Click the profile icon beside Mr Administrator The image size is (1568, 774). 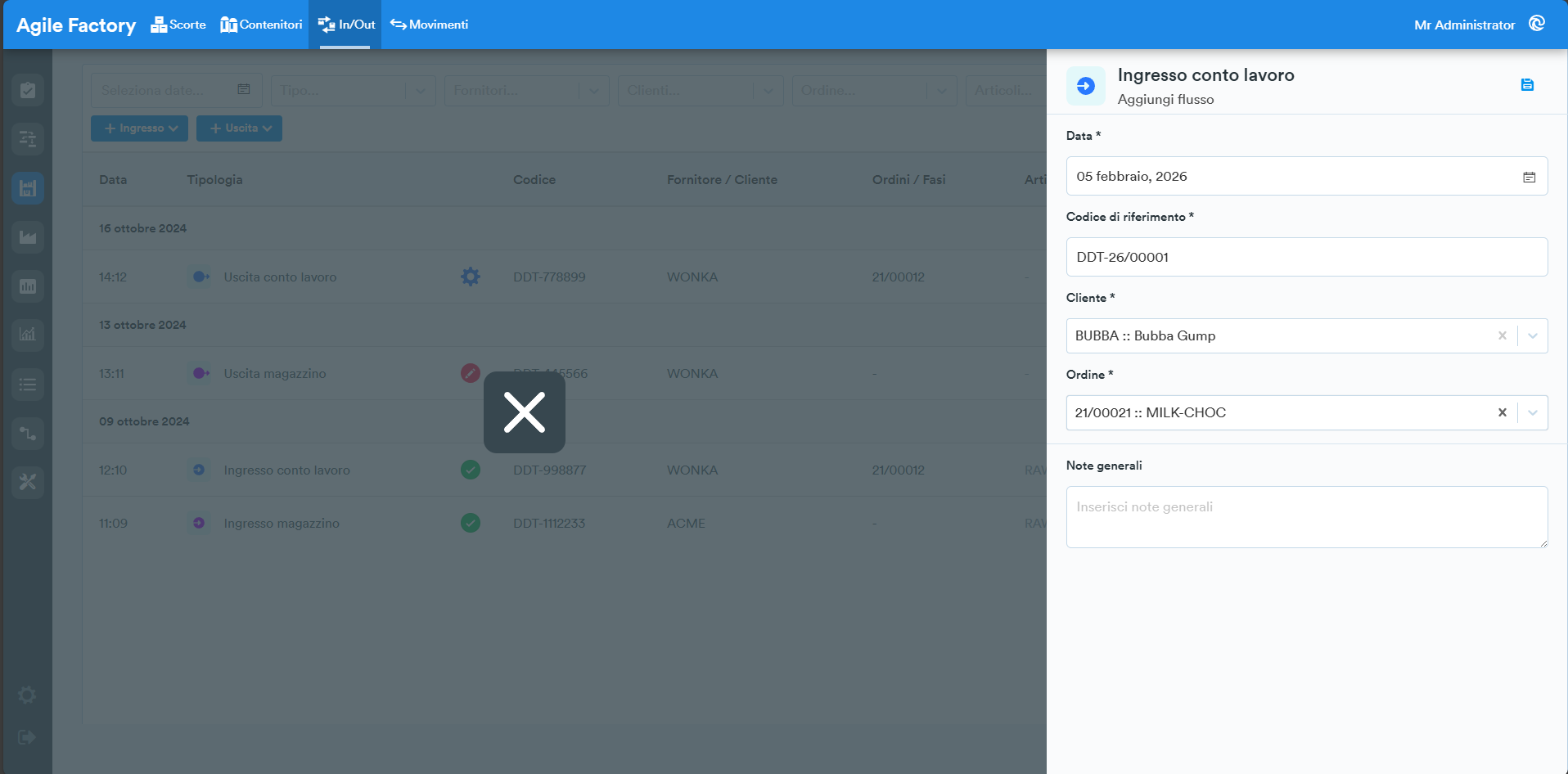pyautogui.click(x=1537, y=24)
